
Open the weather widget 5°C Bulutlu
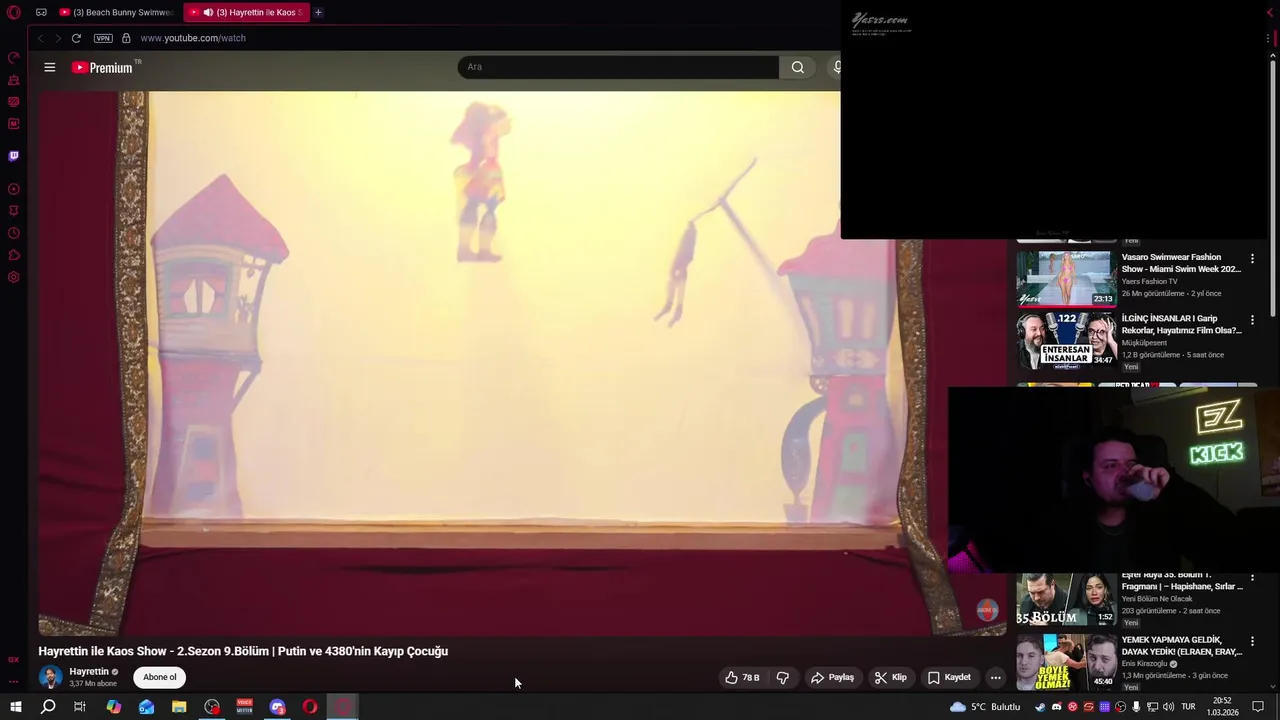click(x=985, y=707)
